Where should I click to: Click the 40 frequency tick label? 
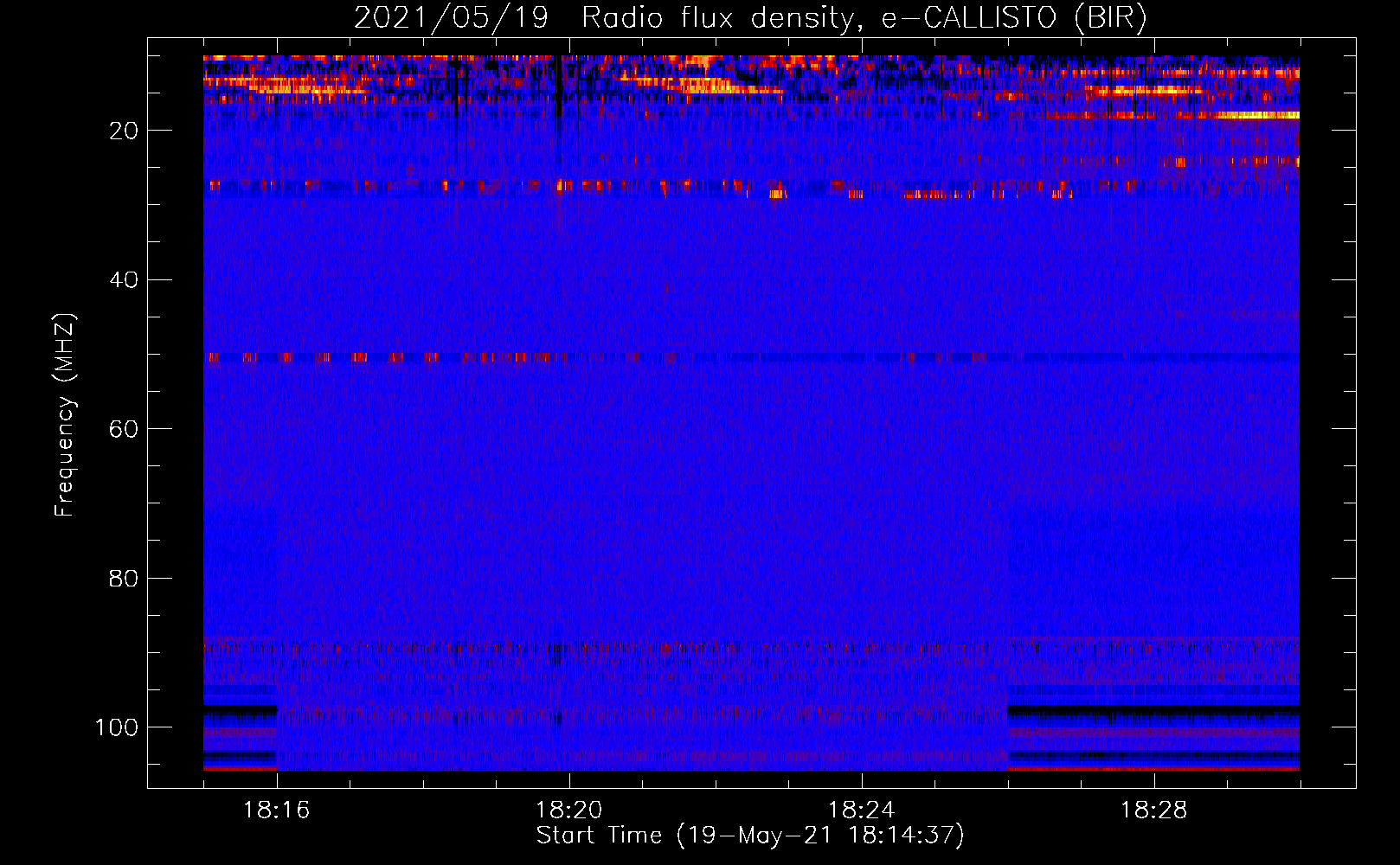coord(124,280)
